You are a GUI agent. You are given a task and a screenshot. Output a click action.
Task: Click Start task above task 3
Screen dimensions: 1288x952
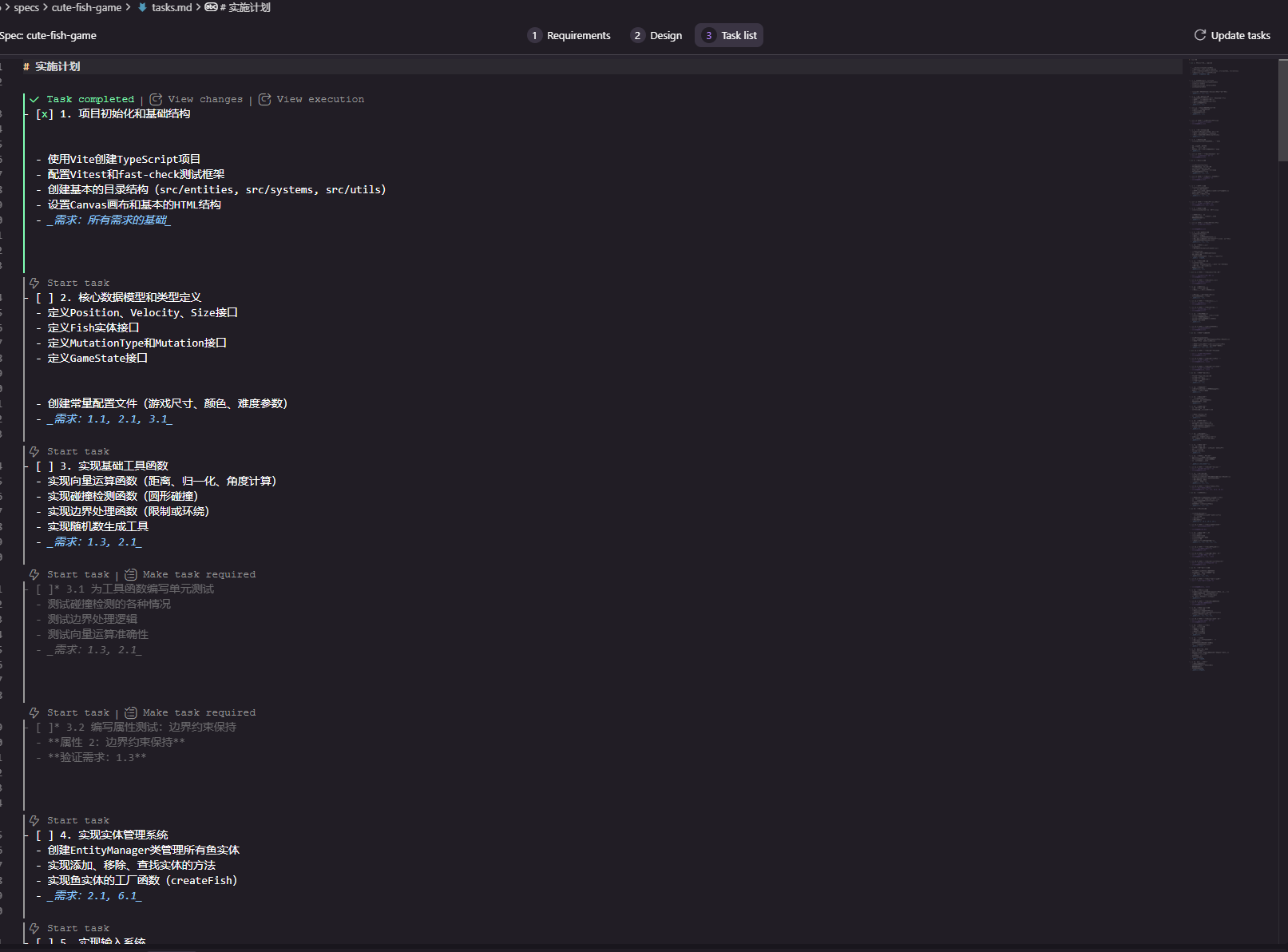click(78, 451)
